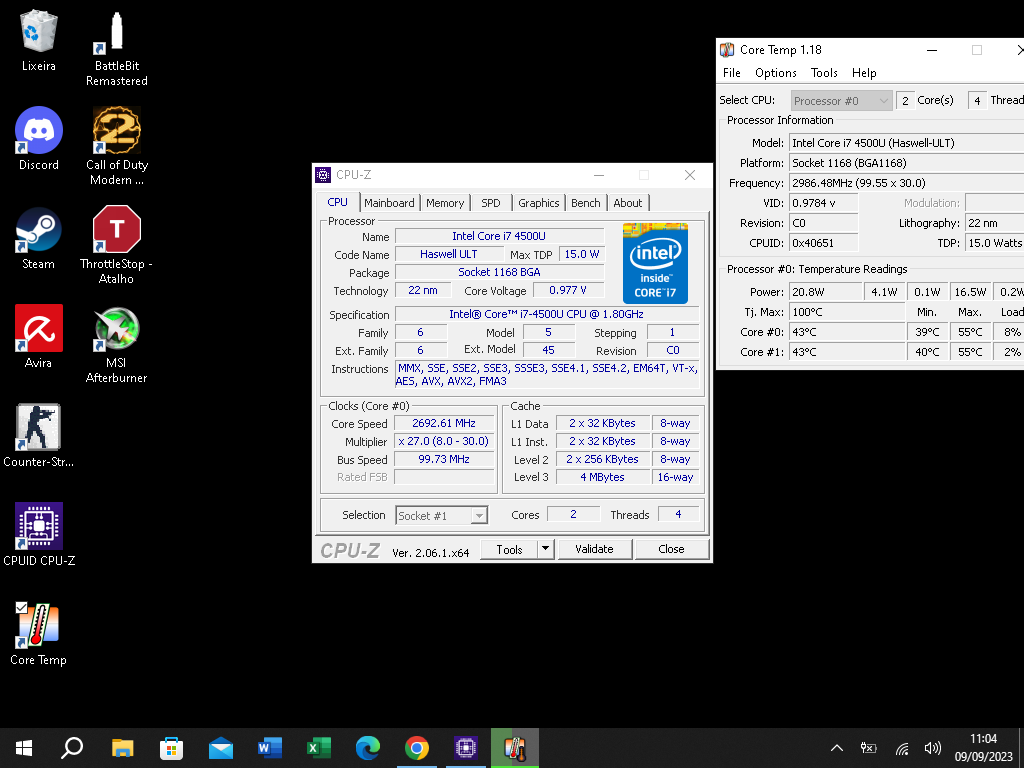Open Microsoft Store taskbar icon

click(x=171, y=748)
